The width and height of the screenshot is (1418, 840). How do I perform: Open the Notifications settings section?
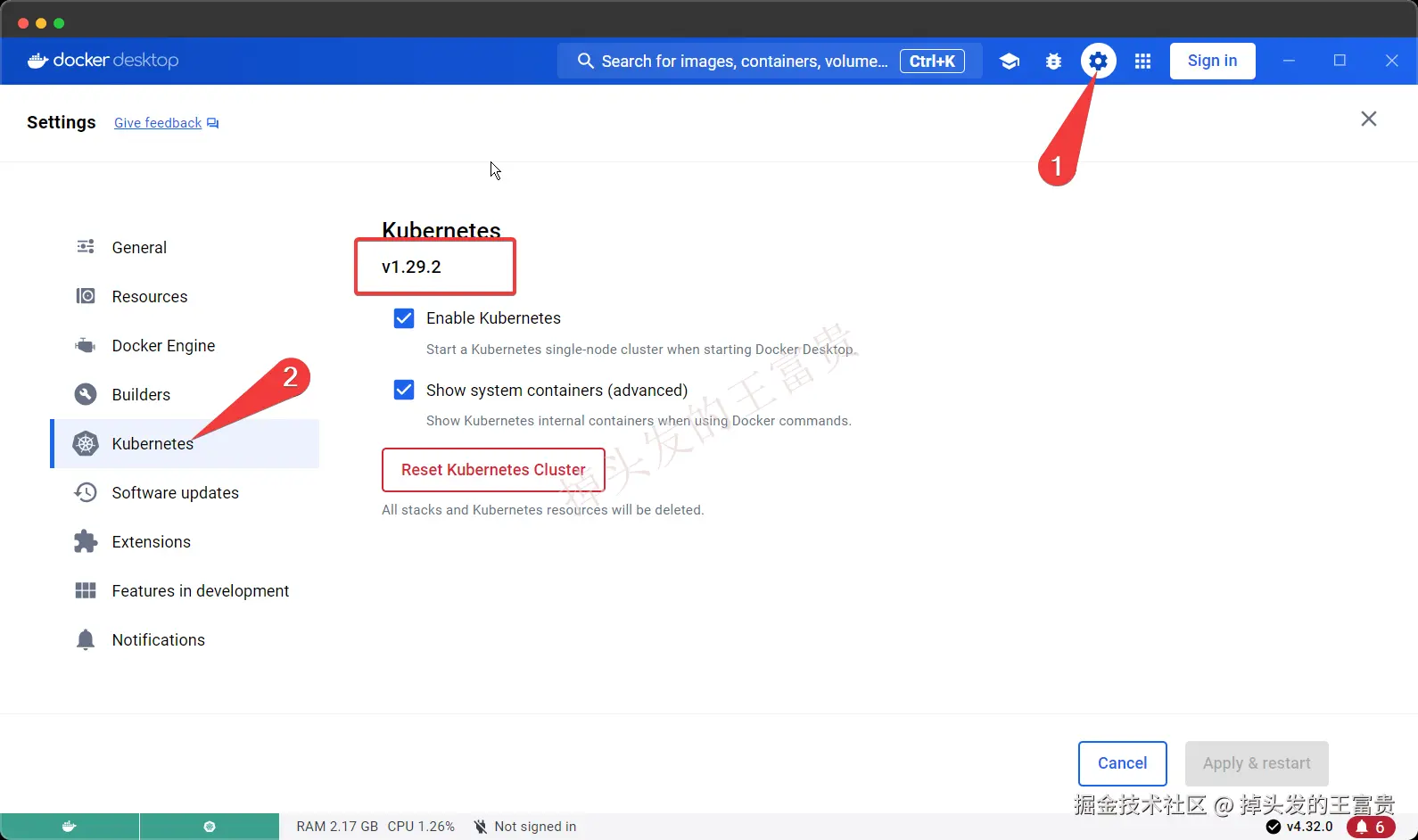[x=185, y=639]
